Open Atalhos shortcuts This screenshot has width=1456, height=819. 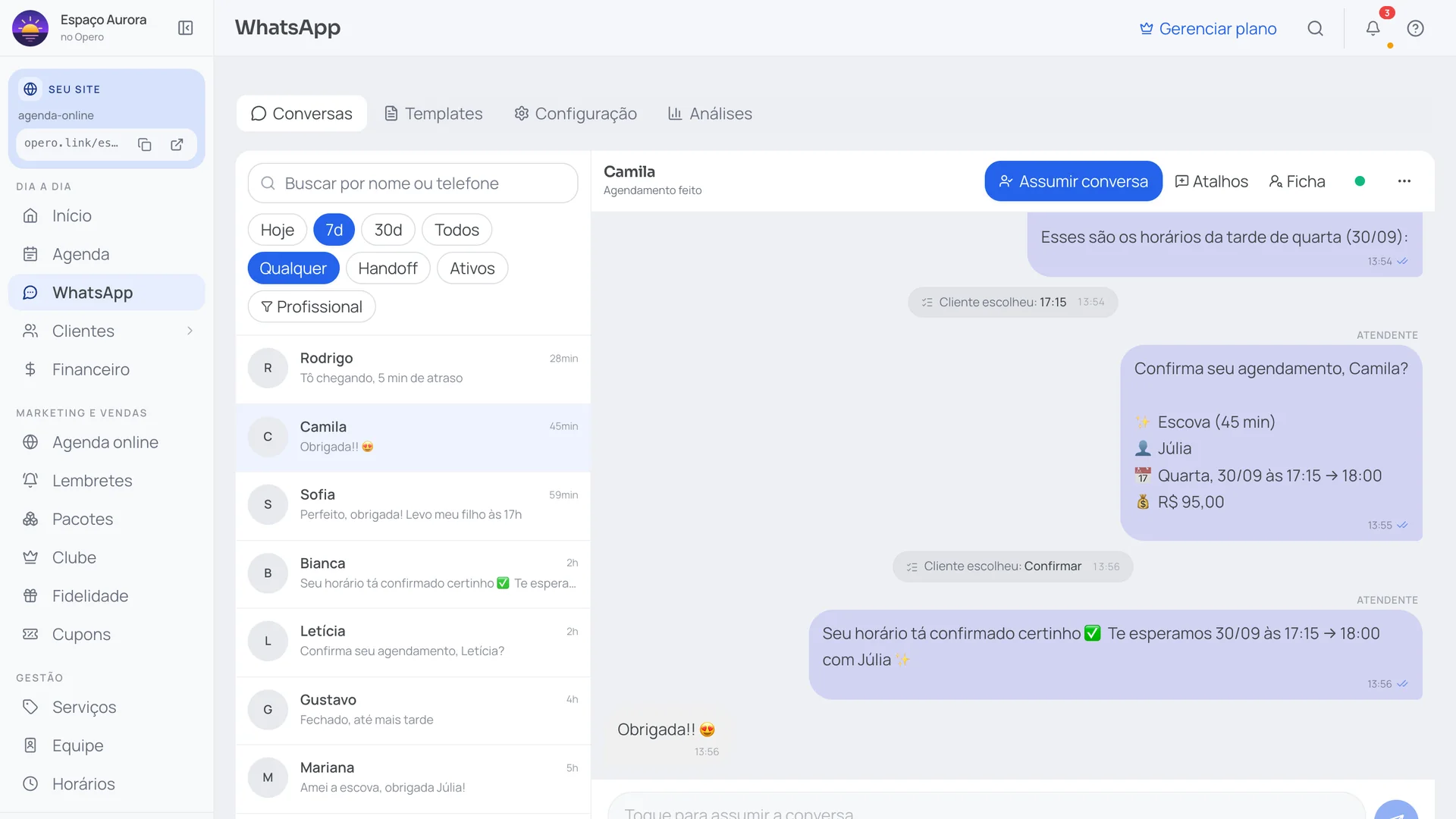1212,181
